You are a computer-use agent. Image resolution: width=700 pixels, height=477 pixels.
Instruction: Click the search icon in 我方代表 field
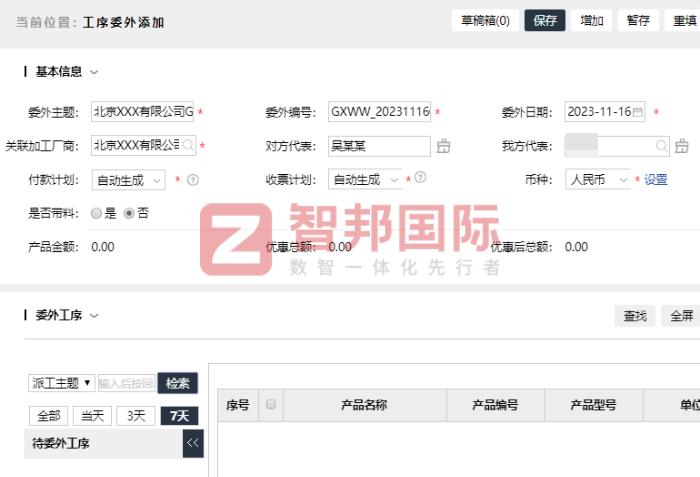tap(661, 146)
